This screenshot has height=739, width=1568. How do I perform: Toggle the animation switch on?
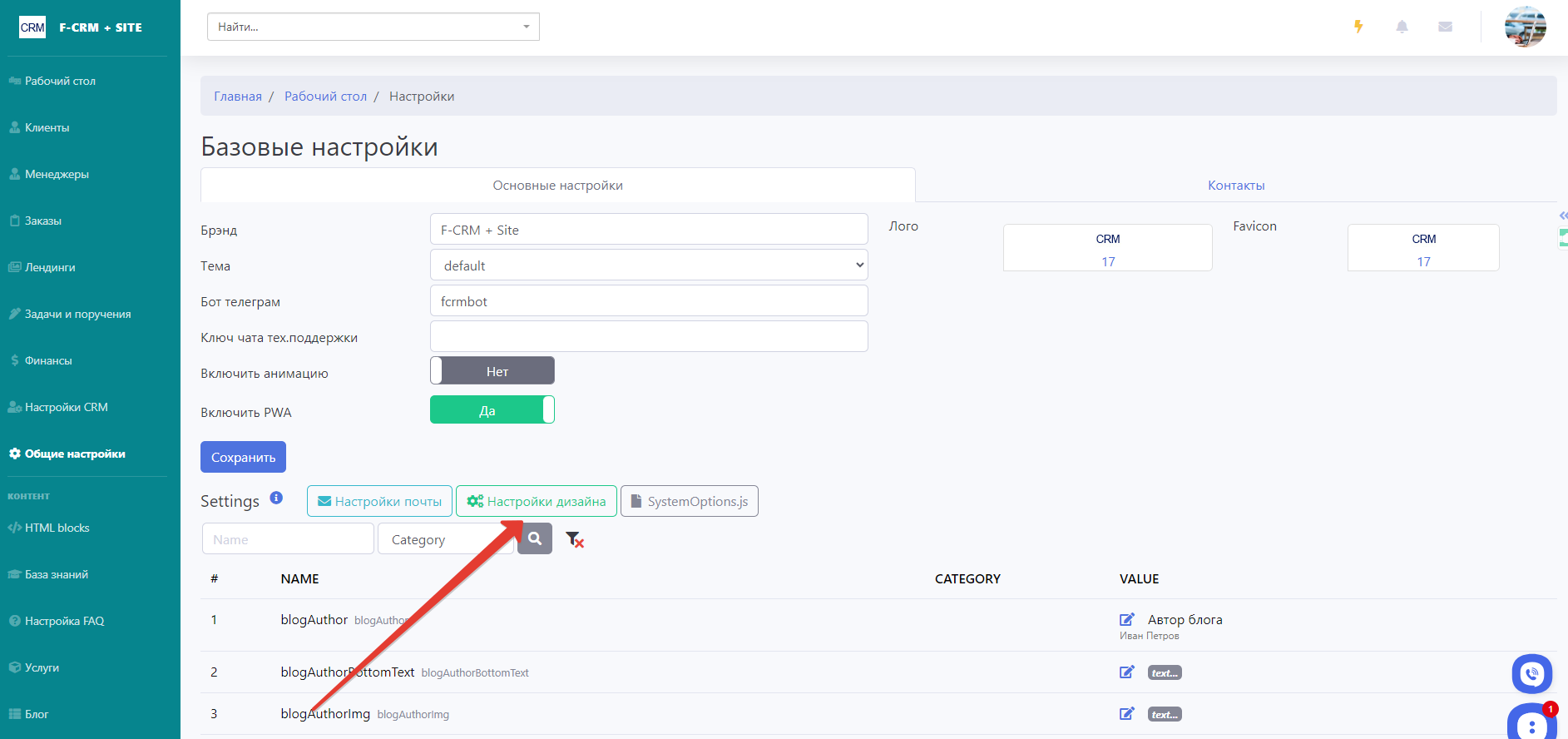point(492,371)
